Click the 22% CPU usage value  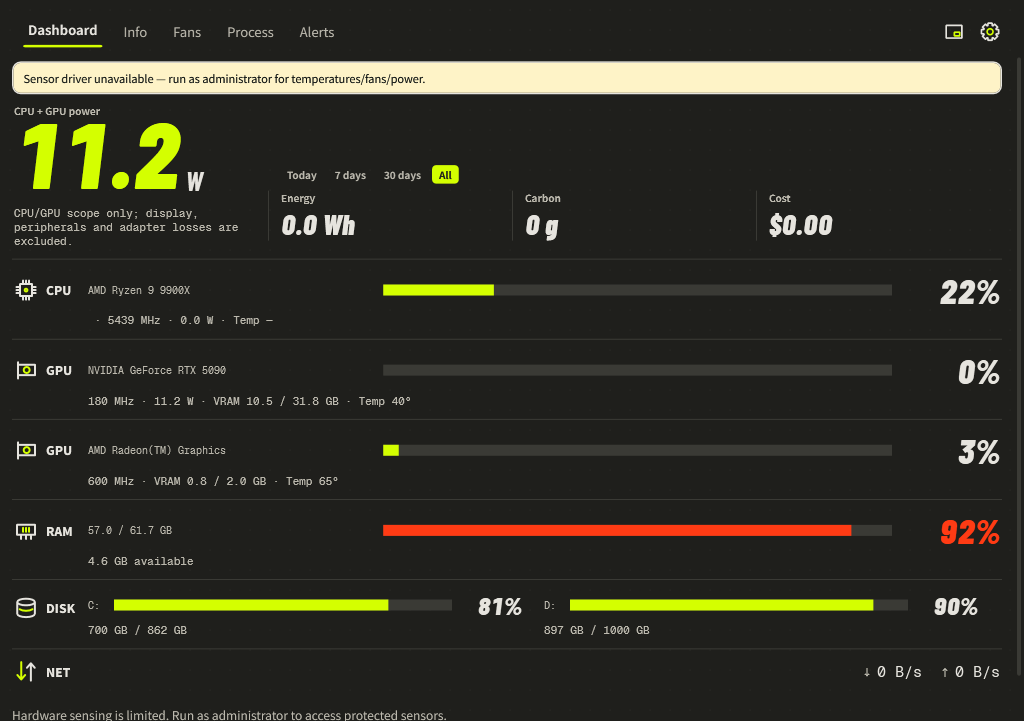coord(970,293)
